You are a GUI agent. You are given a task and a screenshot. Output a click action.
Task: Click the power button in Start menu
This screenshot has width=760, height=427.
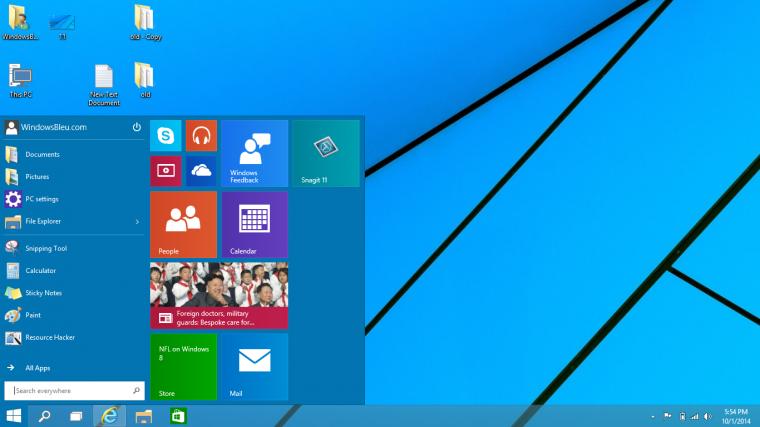point(137,127)
